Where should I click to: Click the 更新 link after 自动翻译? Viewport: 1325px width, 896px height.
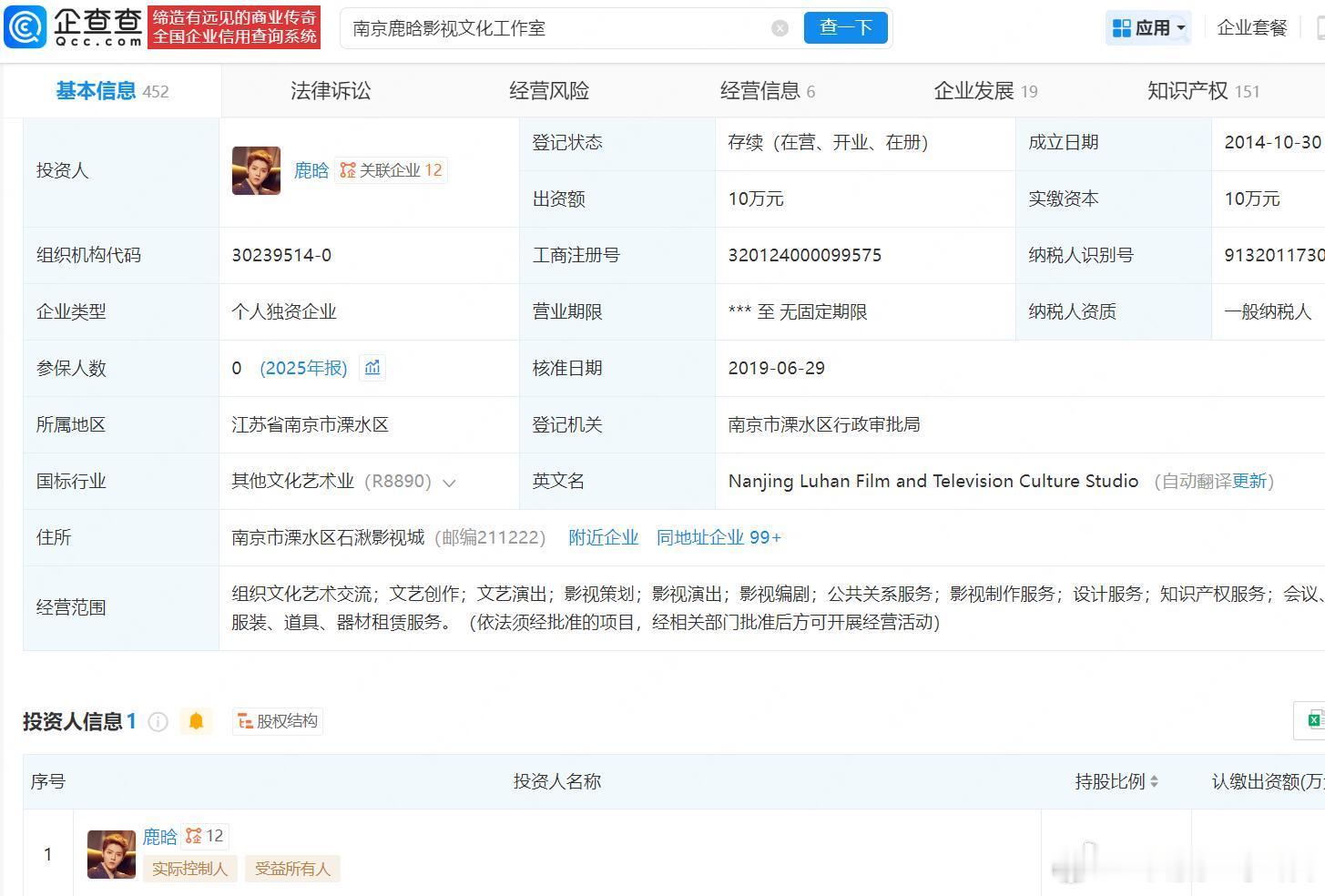pyautogui.click(x=1249, y=481)
